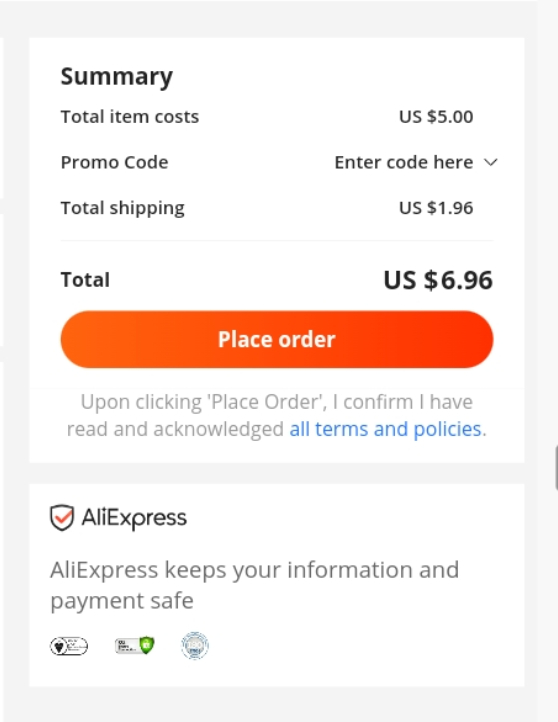The width and height of the screenshot is (558, 722).
Task: Click the payment safe information text
Action: pos(255,585)
